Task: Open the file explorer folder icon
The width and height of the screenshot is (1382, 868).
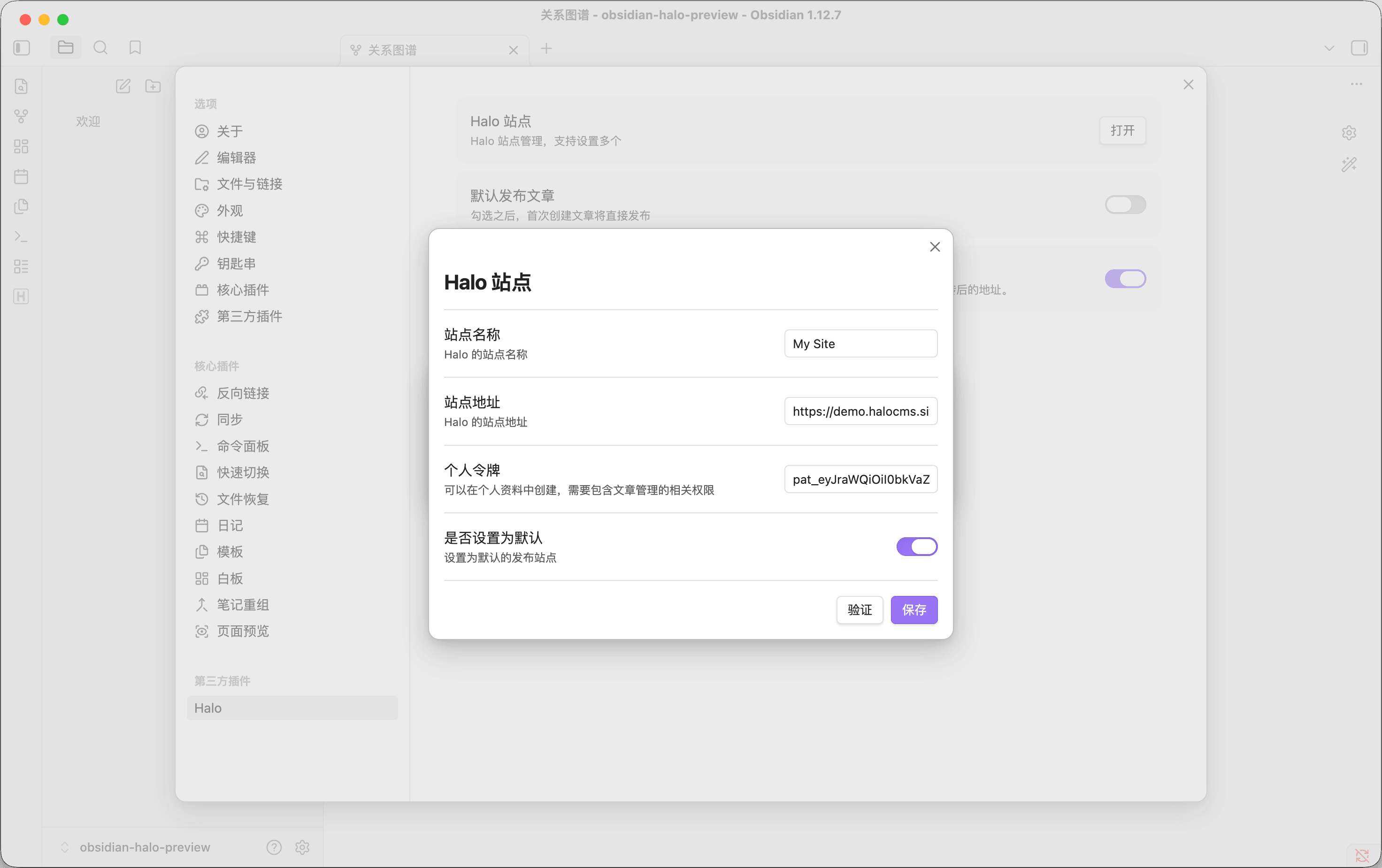Action: coord(65,47)
